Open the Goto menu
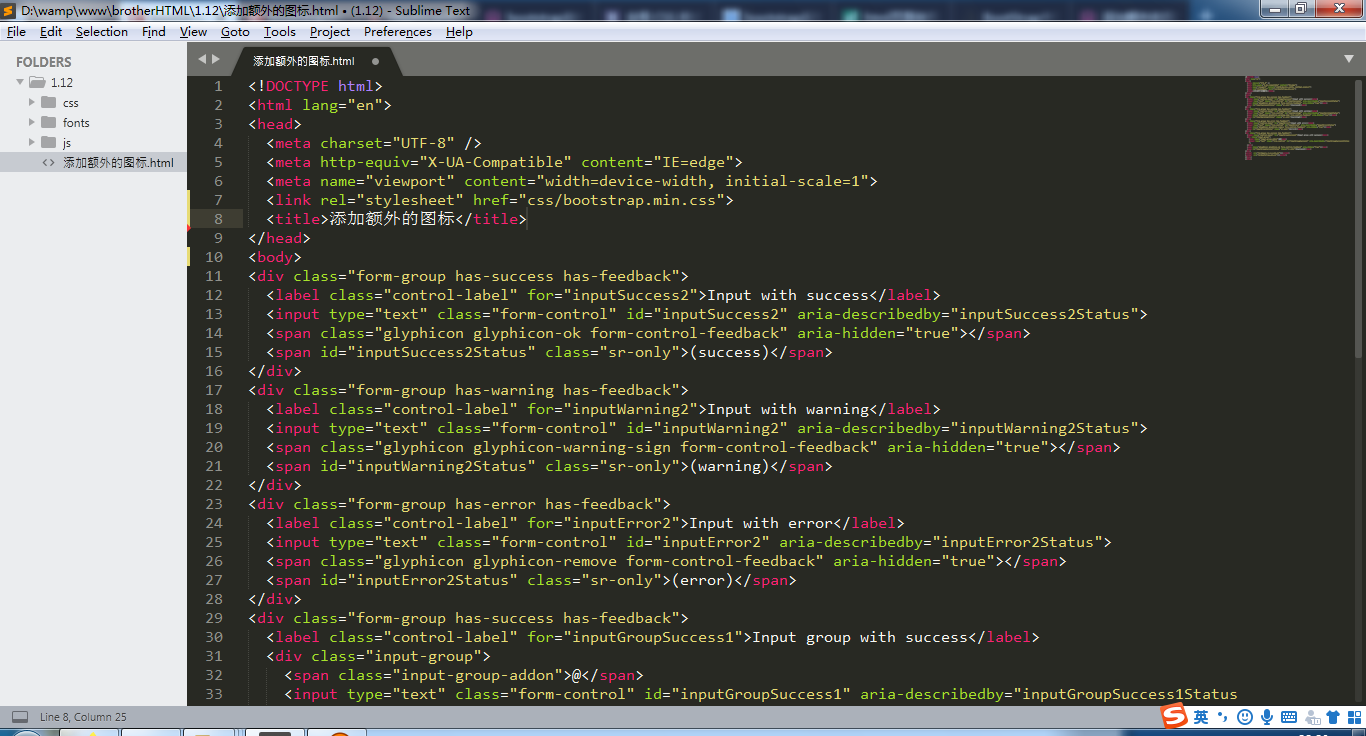 235,32
